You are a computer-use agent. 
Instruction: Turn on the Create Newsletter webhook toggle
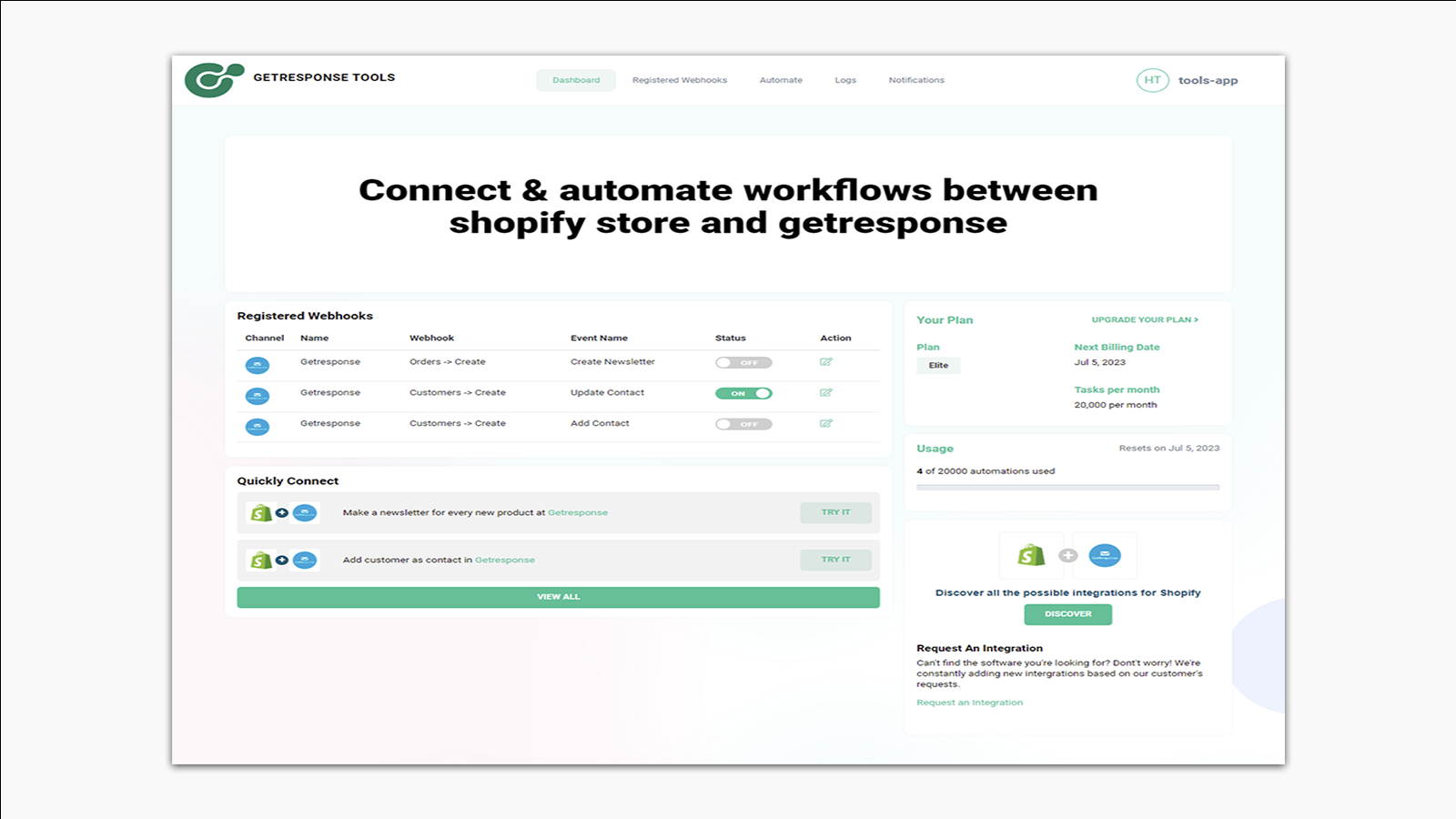coord(743,363)
